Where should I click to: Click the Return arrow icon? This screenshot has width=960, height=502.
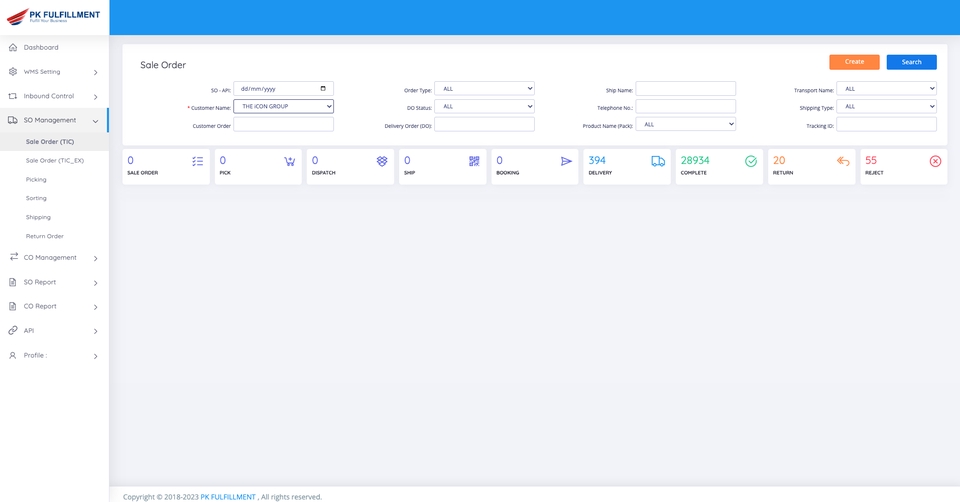(843, 161)
